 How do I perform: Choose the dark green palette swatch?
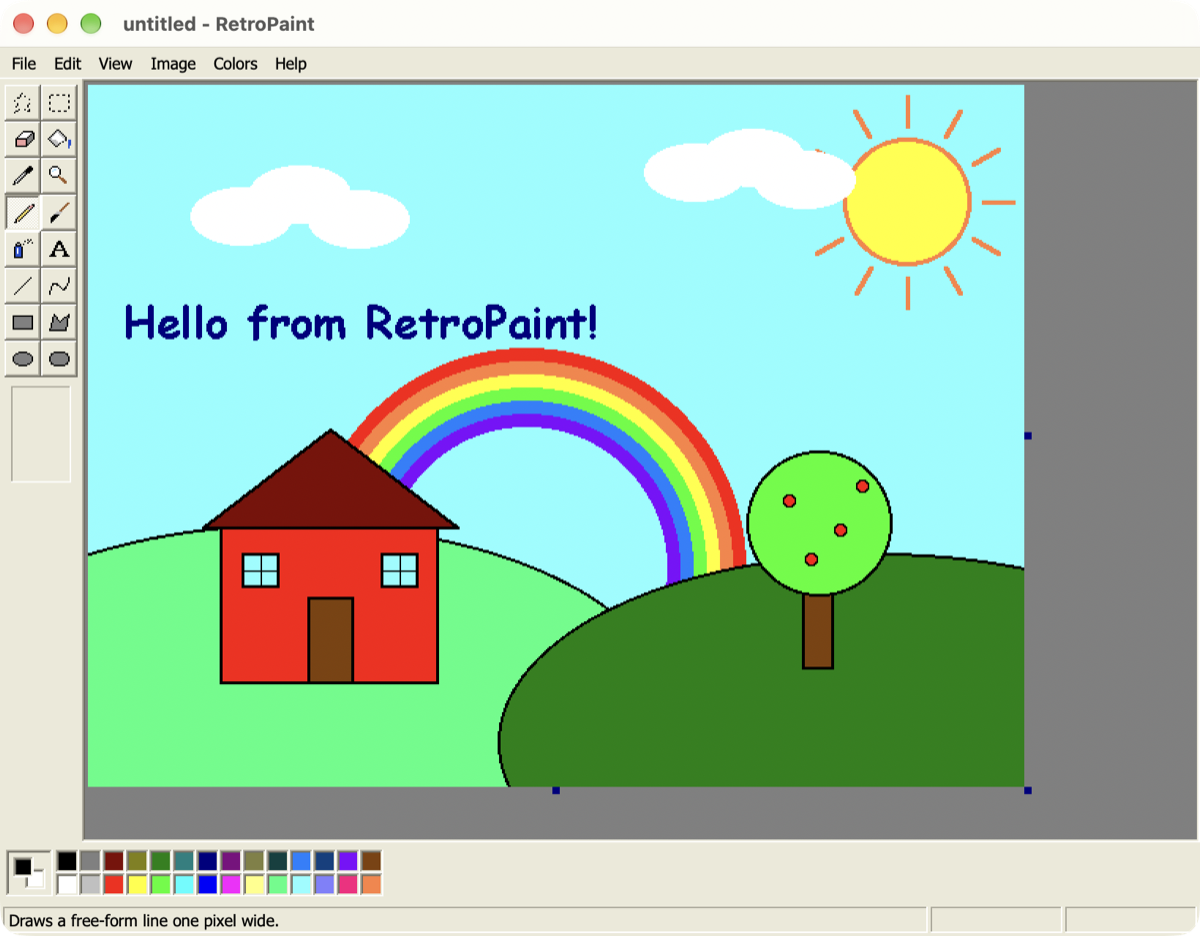160,861
